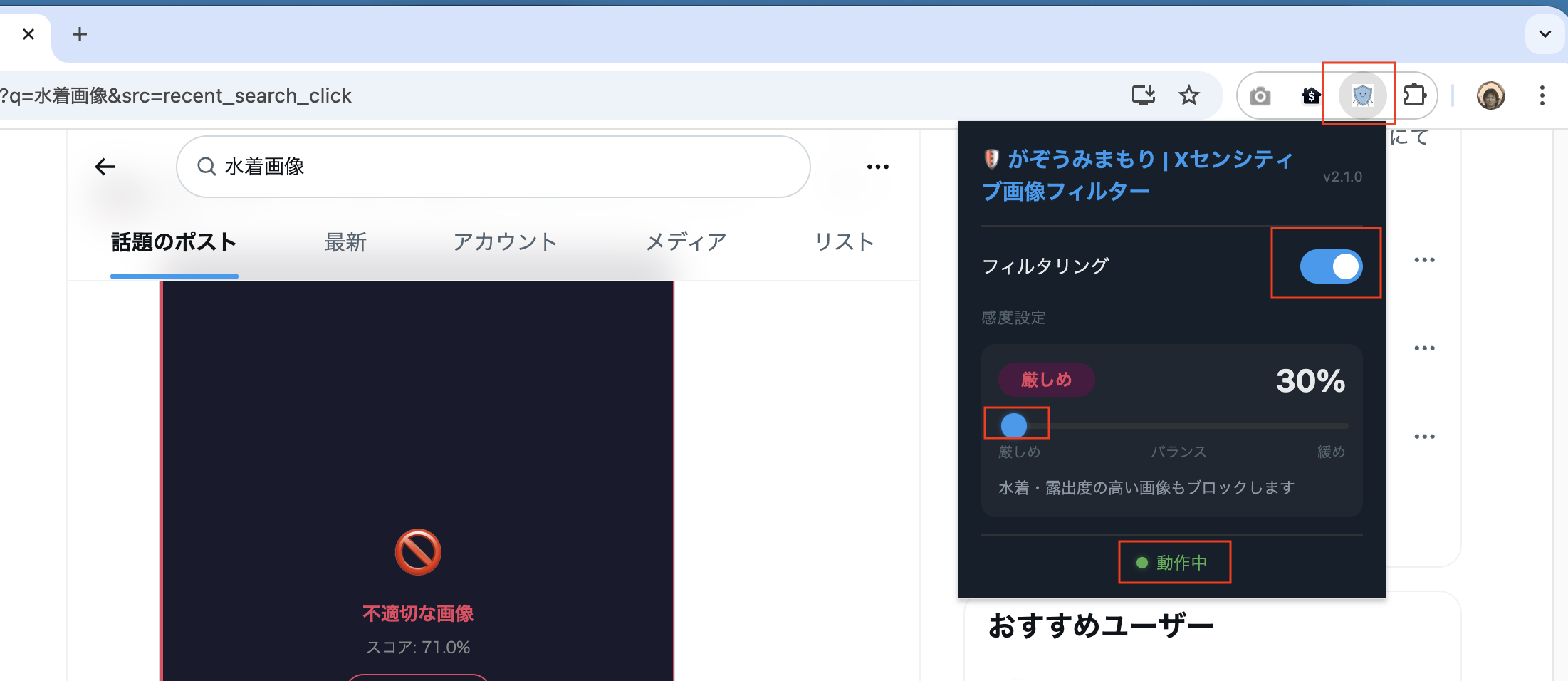Expand the tab search dropdown arrow
The image size is (1568, 681).
pos(1545,34)
